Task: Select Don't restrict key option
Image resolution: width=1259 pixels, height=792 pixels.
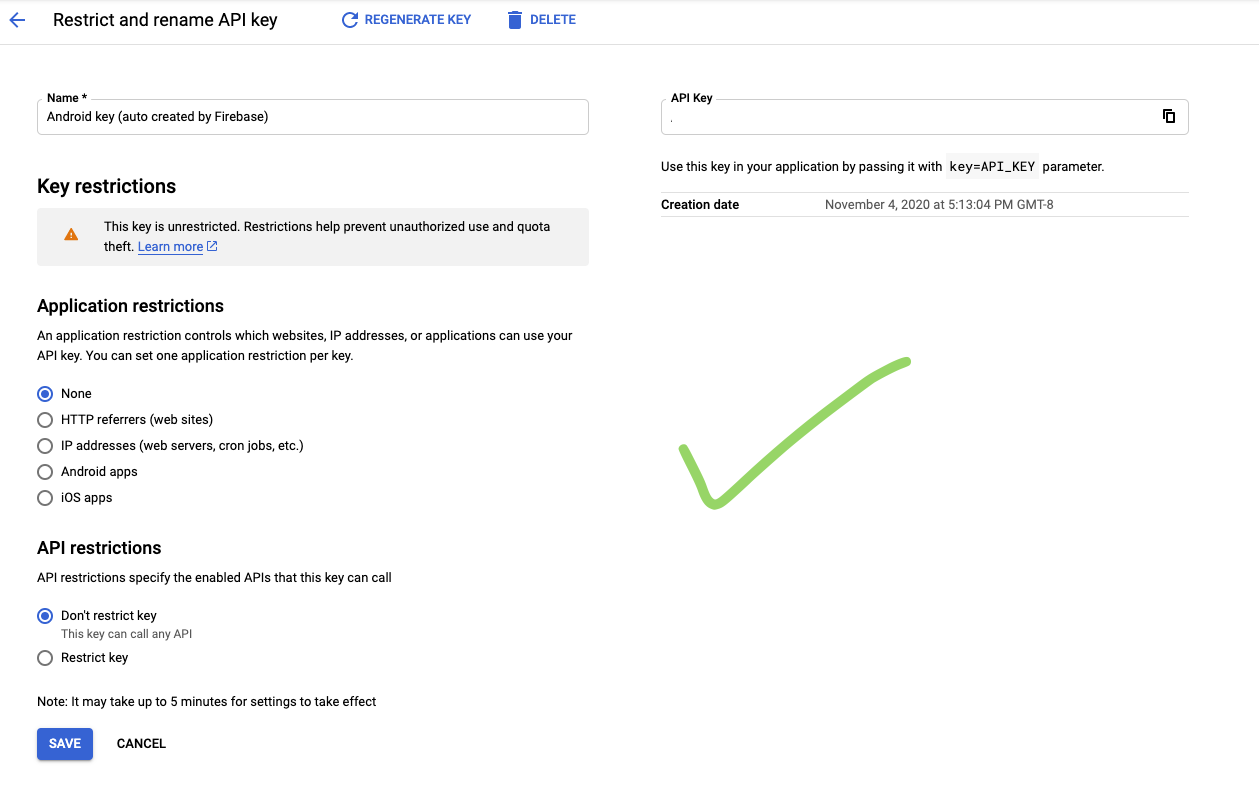Action: point(45,616)
